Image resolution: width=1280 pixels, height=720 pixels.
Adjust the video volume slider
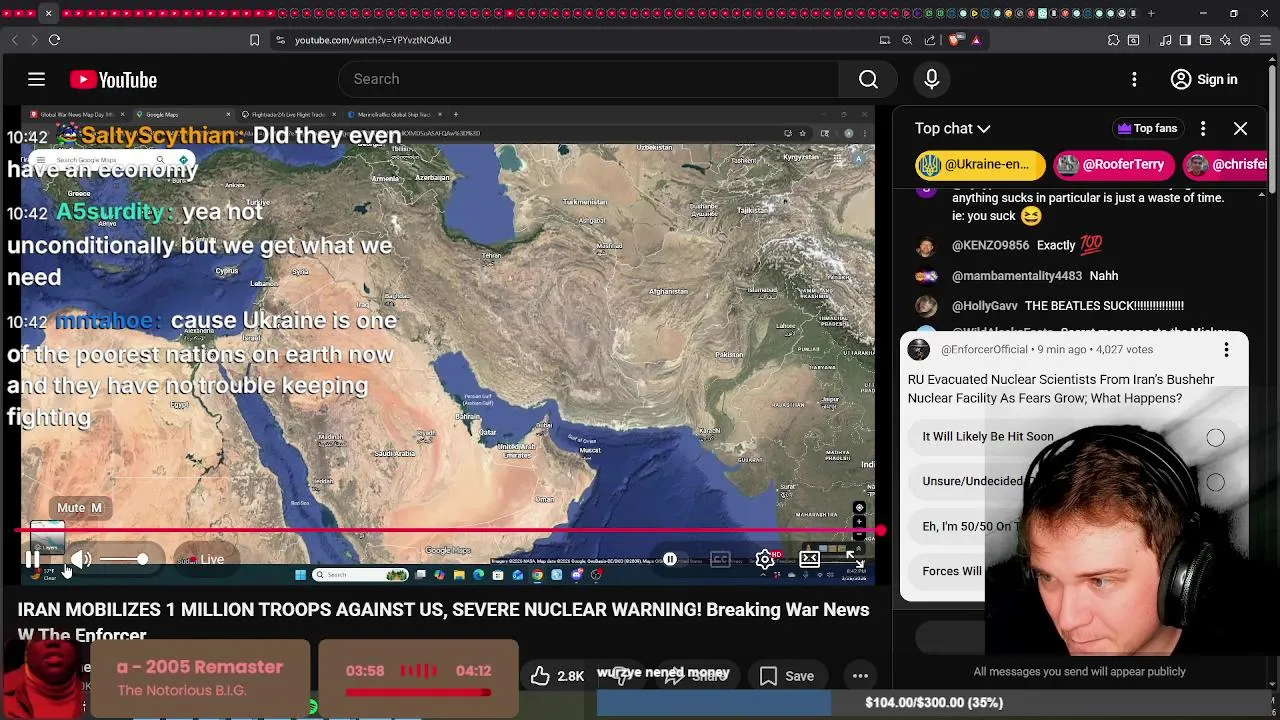(x=125, y=560)
